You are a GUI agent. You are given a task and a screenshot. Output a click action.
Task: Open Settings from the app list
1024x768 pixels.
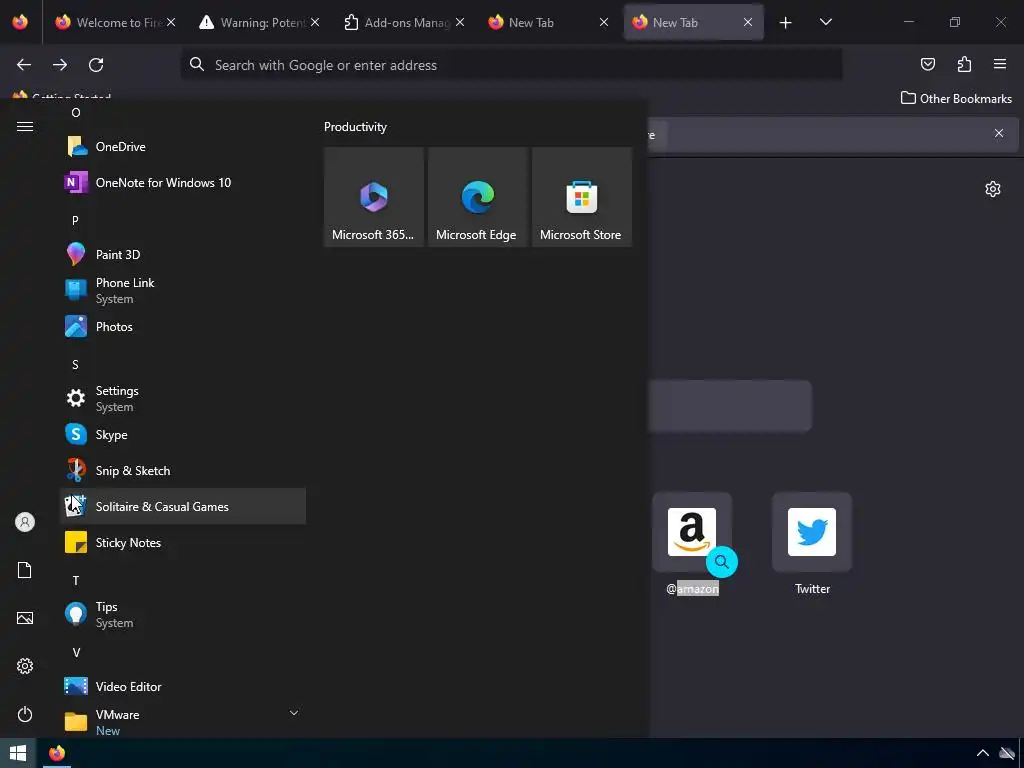pos(183,398)
